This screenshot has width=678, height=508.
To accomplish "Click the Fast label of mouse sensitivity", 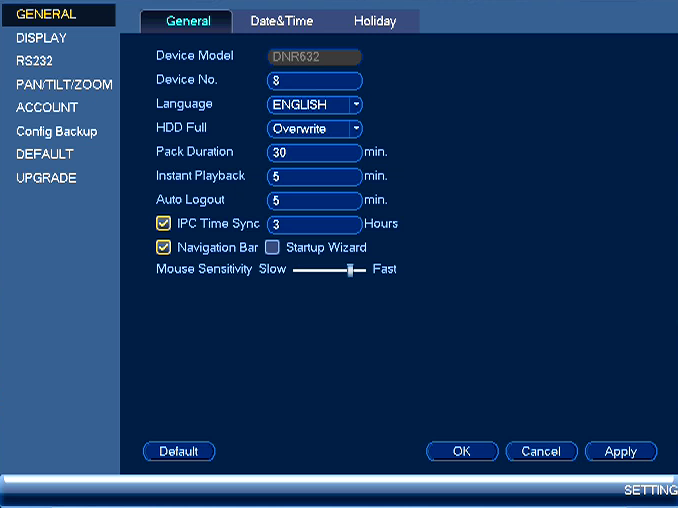I will 384,269.
